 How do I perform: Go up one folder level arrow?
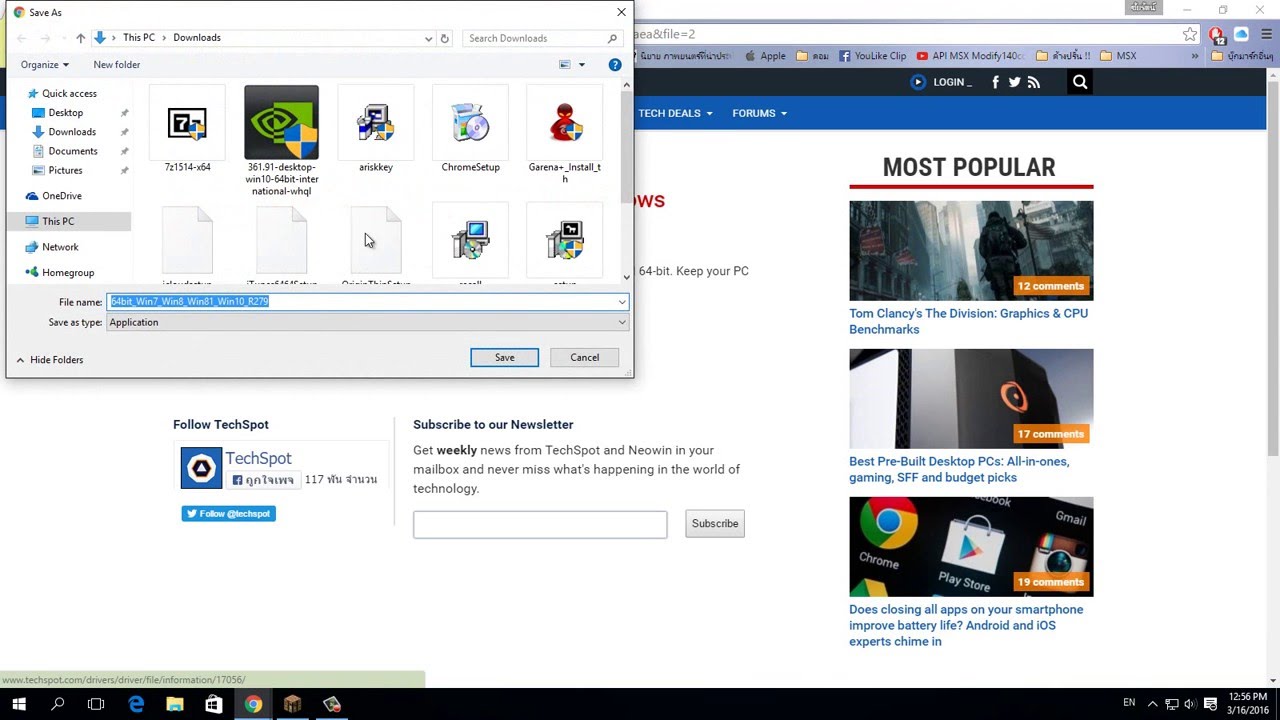point(81,38)
